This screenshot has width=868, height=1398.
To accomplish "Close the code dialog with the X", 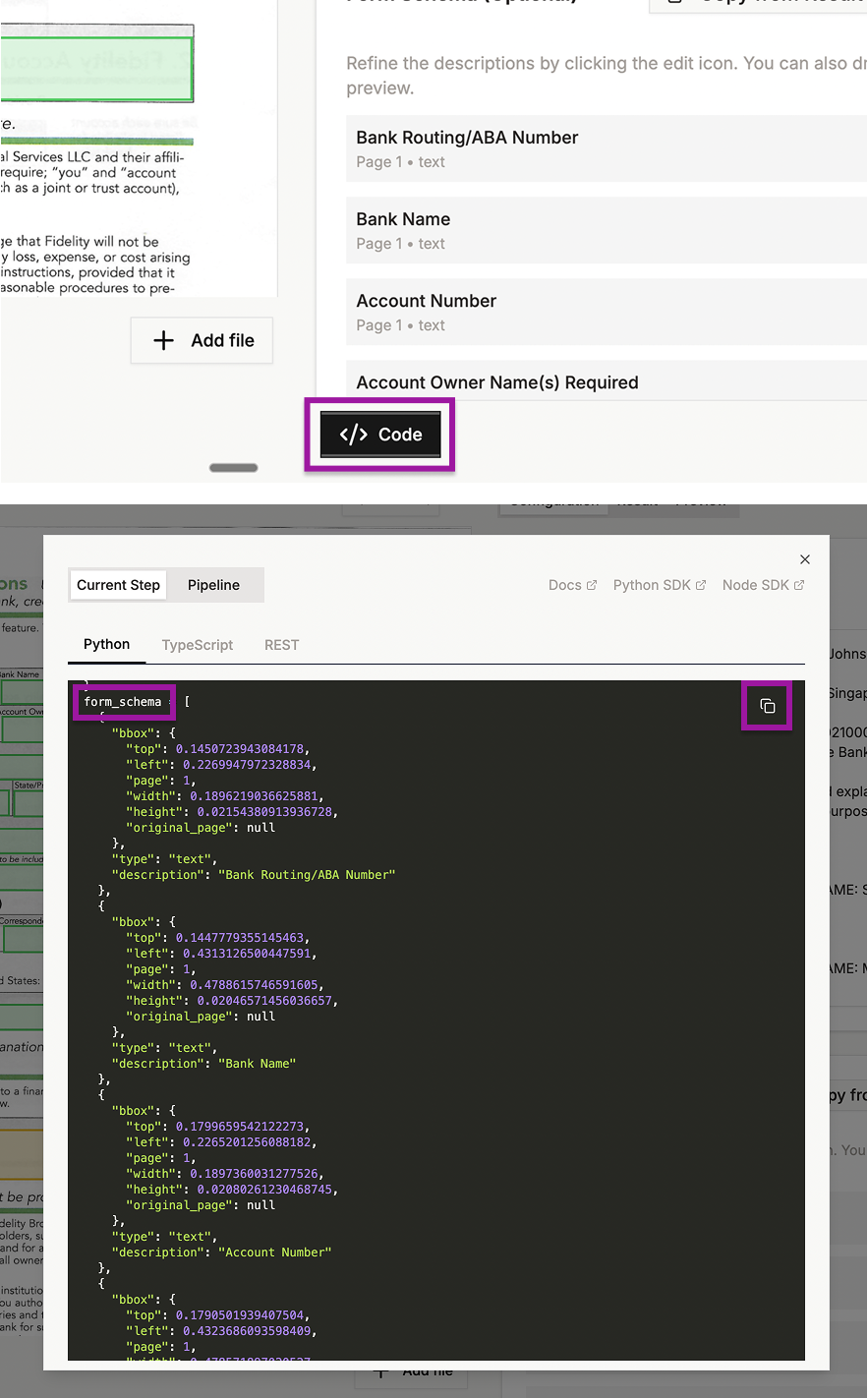I will click(805, 559).
